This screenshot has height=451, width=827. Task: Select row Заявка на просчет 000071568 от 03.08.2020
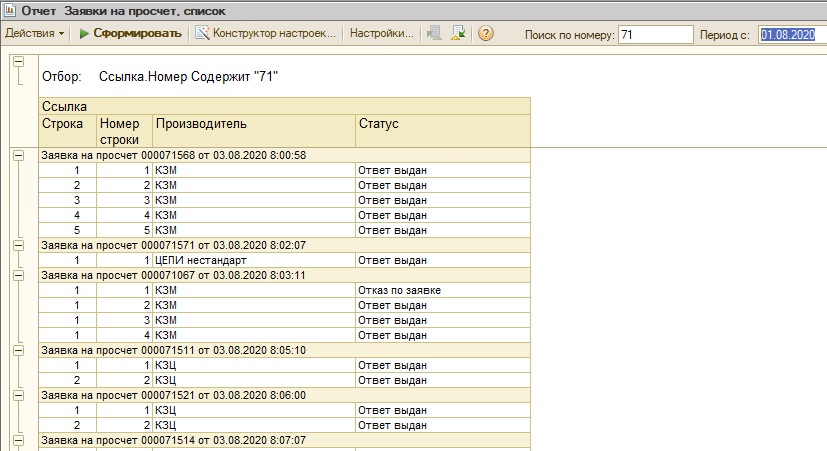(284, 155)
